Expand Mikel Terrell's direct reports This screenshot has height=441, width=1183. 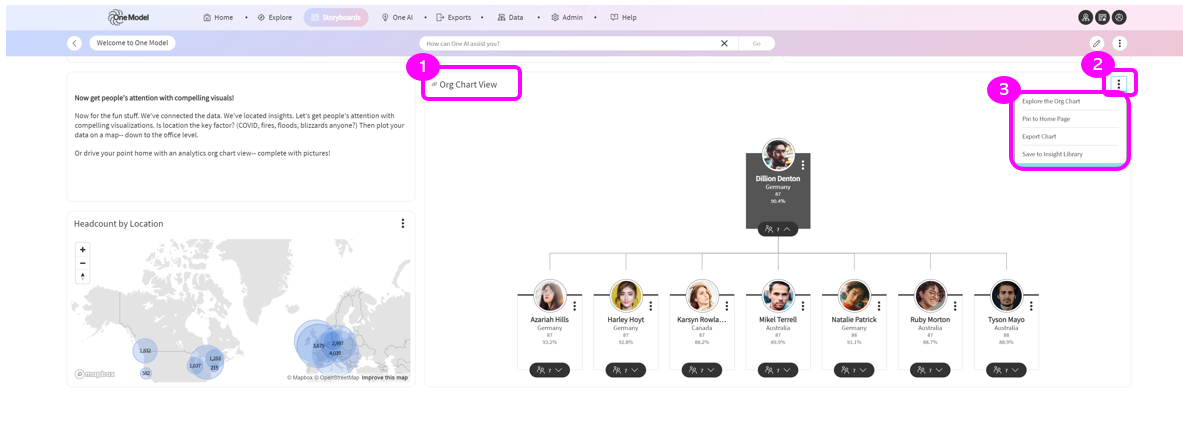(778, 370)
